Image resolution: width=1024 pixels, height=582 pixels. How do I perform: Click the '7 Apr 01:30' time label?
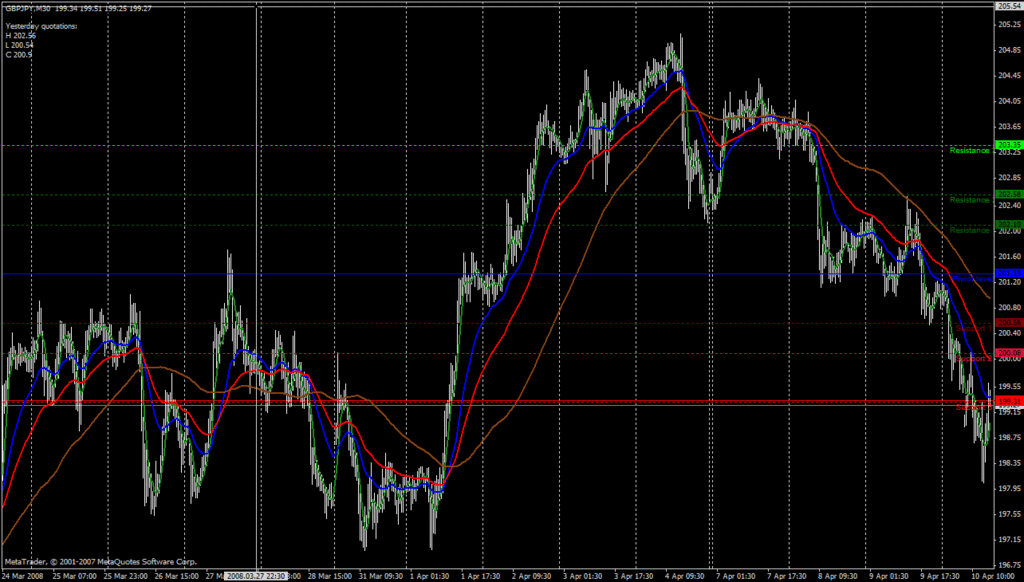click(x=736, y=577)
